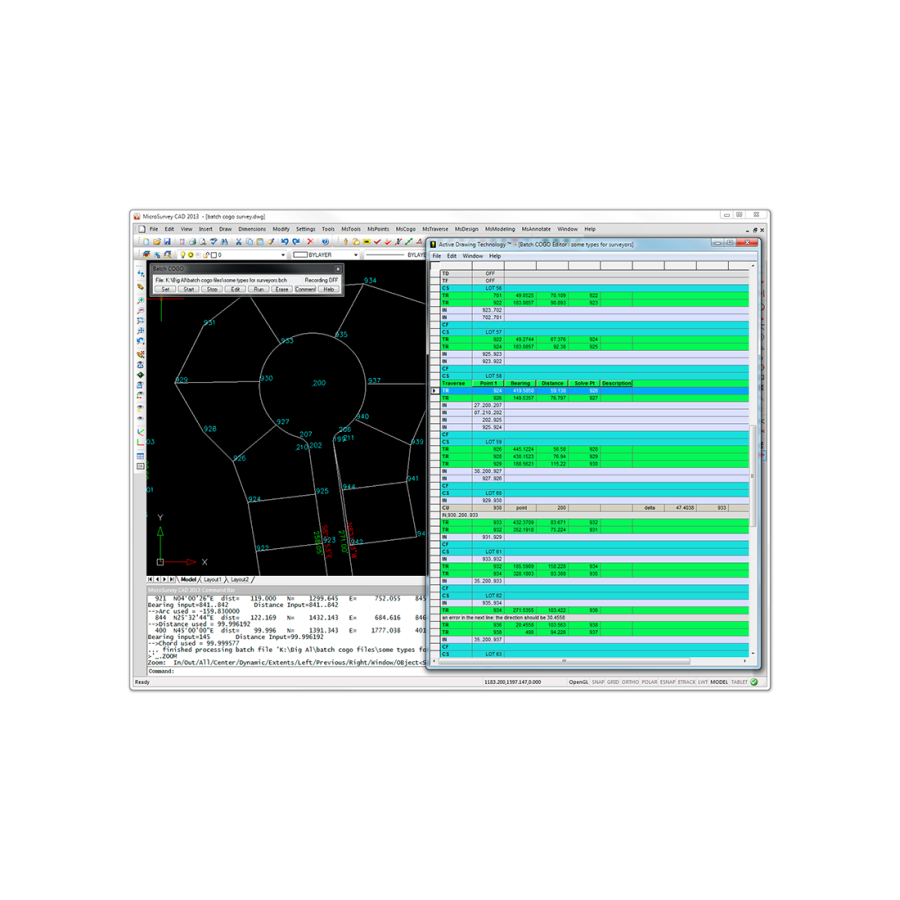This screenshot has height=900, width=900.
Task: Click the Comment button in Batch COGO
Action: [x=305, y=289]
